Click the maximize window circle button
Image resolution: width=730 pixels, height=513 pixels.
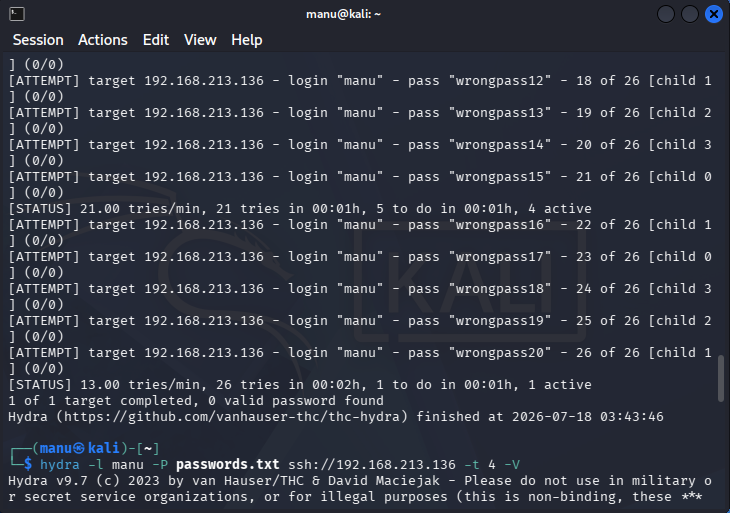point(689,14)
